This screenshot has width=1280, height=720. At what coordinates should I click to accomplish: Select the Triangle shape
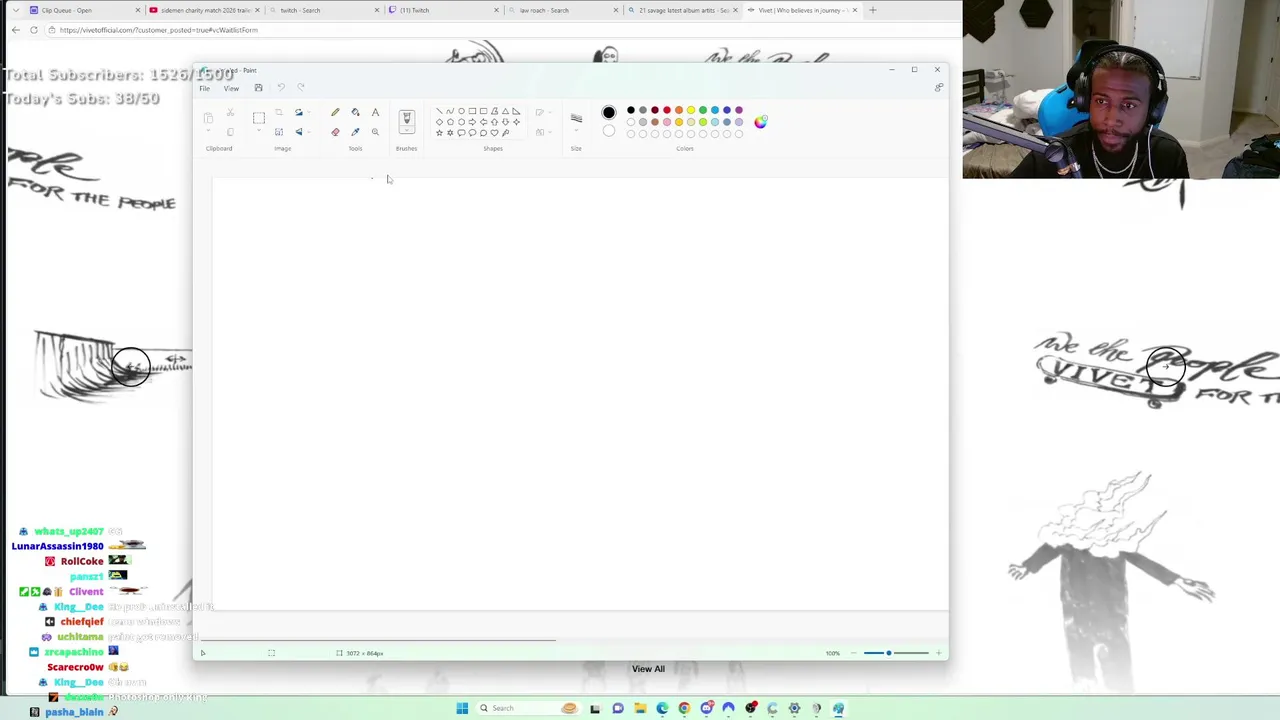tap(505, 111)
